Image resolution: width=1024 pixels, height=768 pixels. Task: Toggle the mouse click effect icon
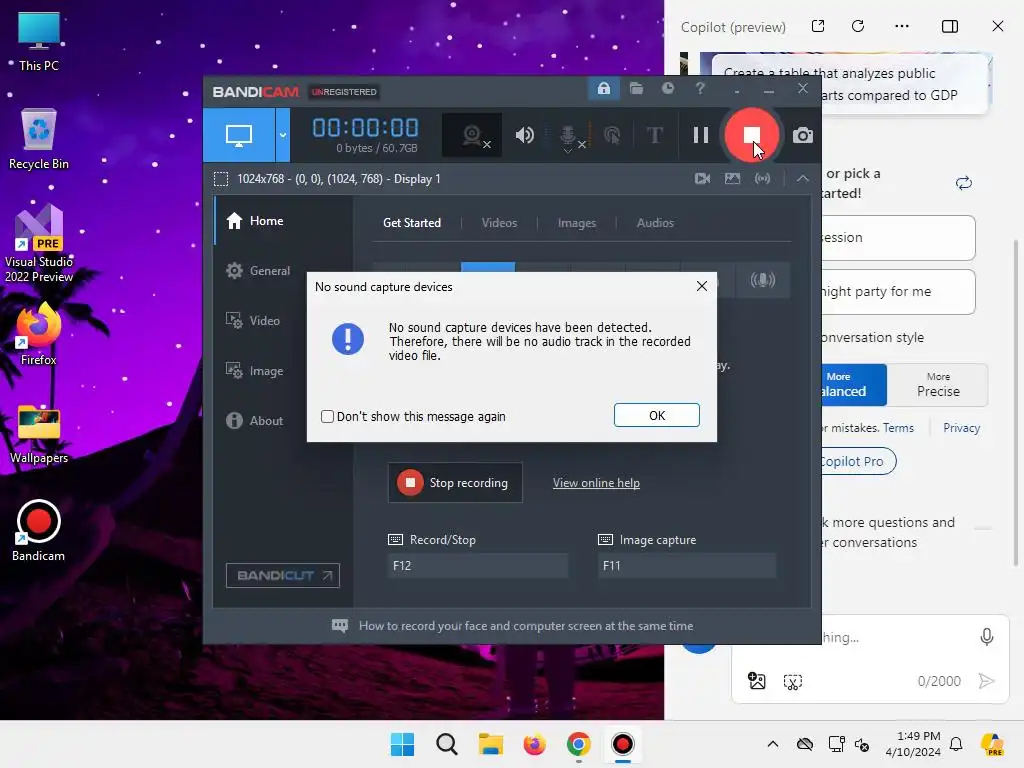[612, 135]
